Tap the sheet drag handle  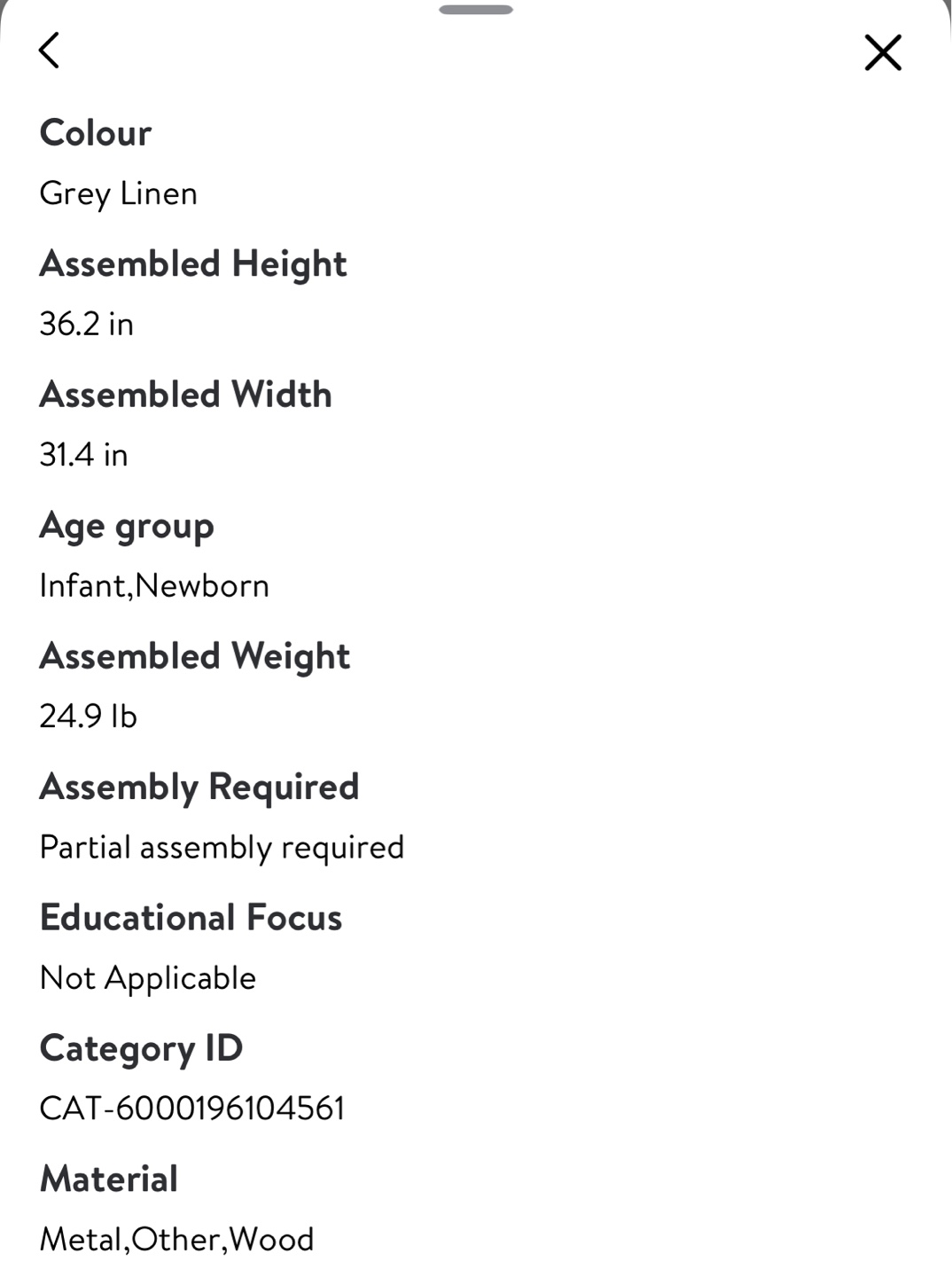coord(476,10)
